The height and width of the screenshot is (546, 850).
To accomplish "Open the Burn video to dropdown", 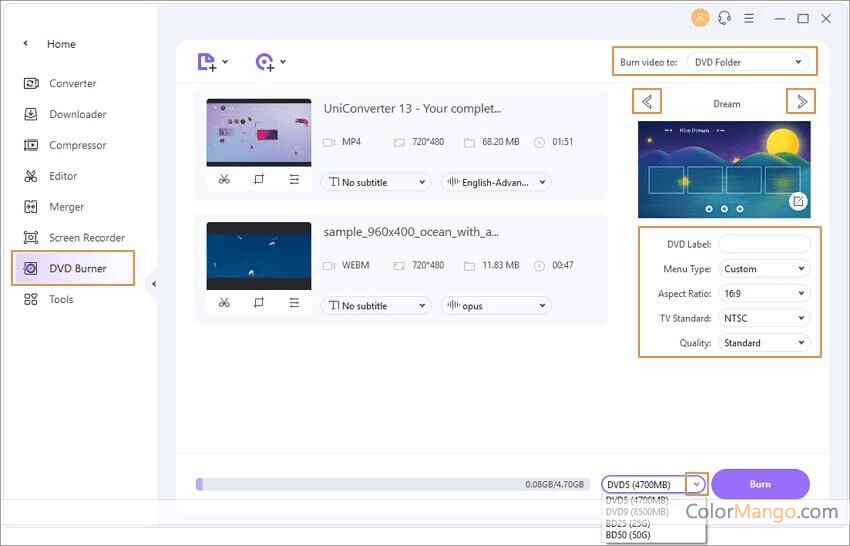I will coord(748,62).
